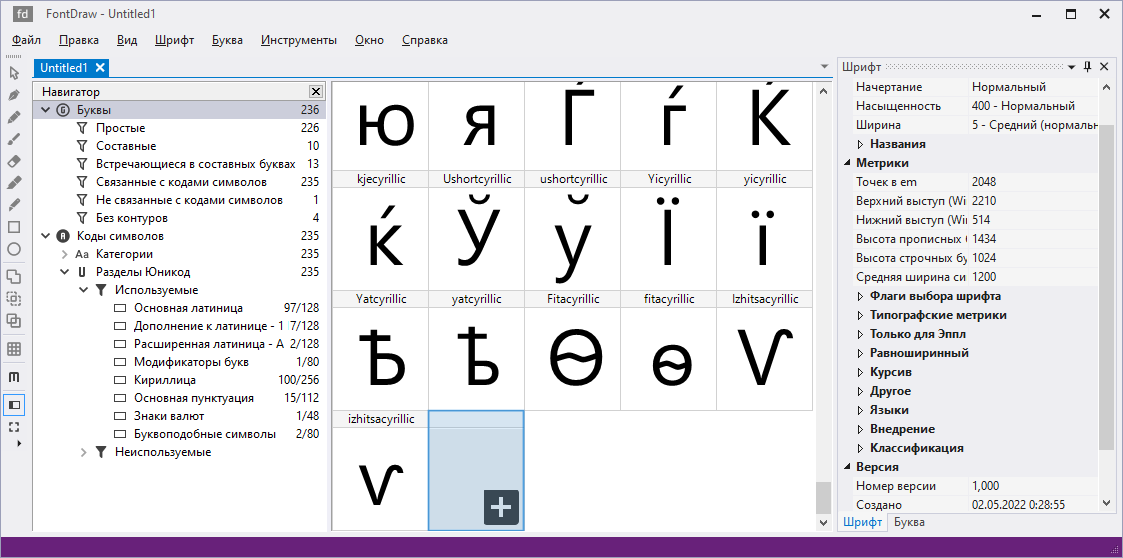Click the properties panel scrollbar down arrow

pos(1106,506)
